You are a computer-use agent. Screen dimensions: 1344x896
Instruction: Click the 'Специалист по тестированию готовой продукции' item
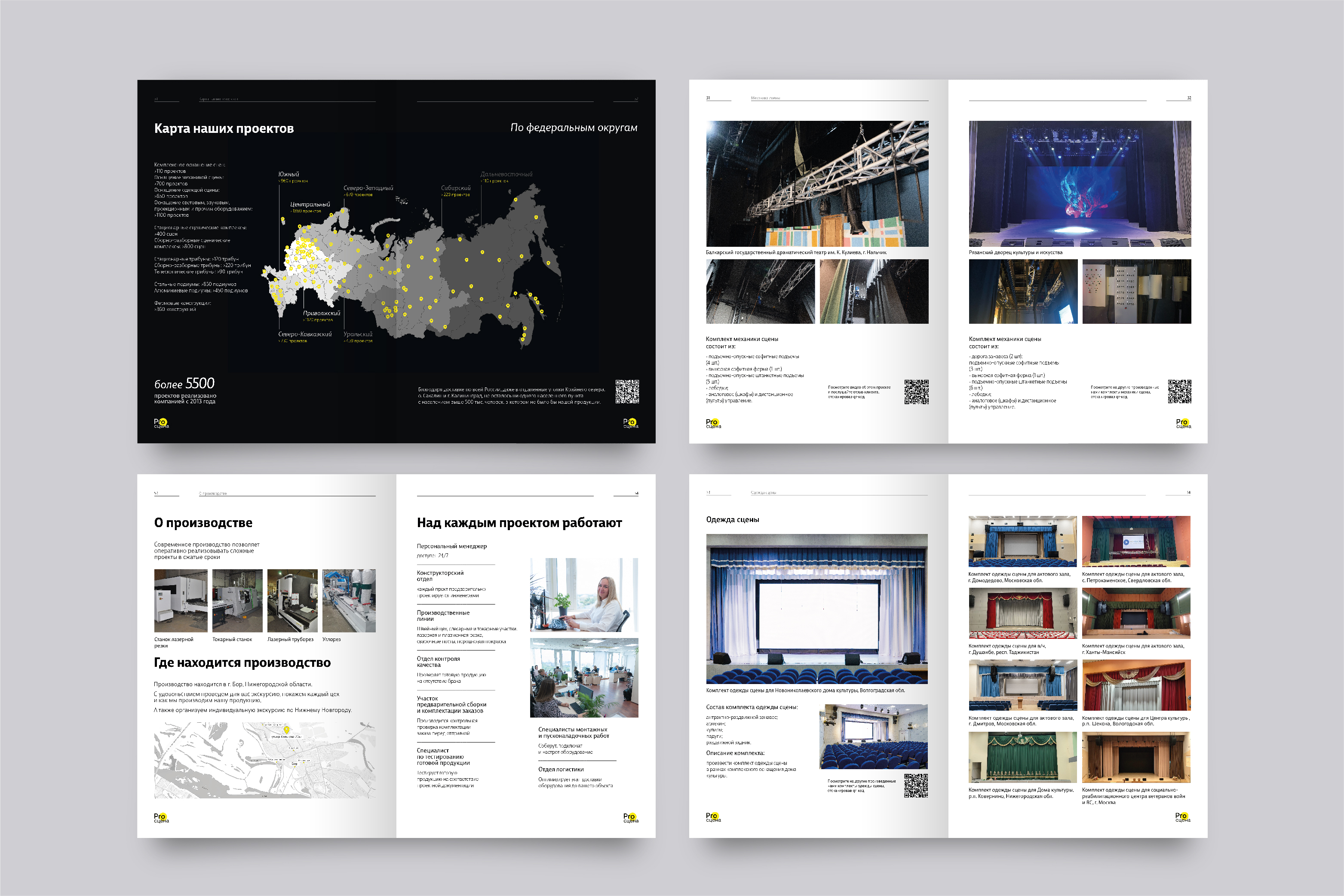[443, 757]
